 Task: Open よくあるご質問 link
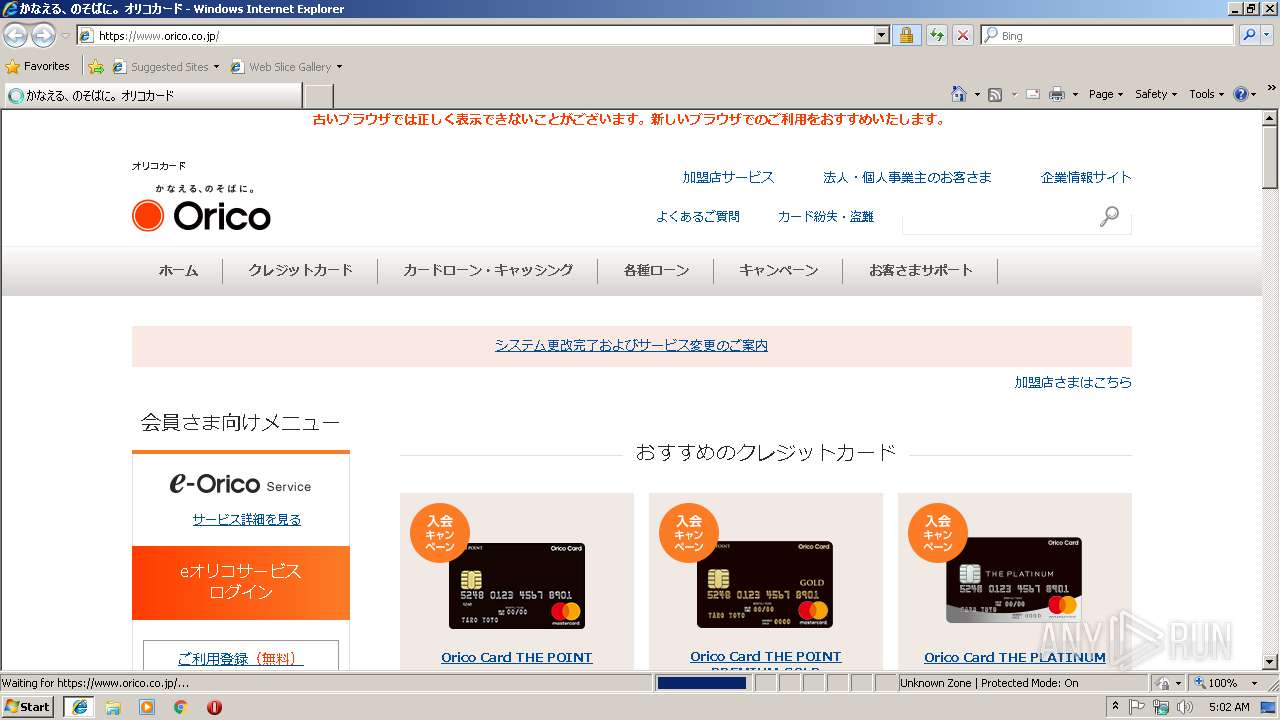point(698,216)
